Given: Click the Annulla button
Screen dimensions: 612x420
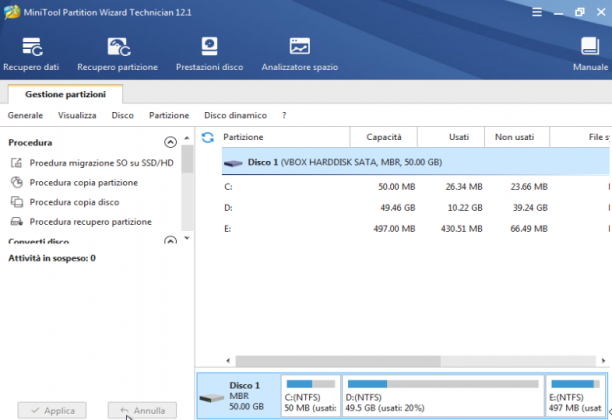Looking at the screenshot, I should point(142,411).
